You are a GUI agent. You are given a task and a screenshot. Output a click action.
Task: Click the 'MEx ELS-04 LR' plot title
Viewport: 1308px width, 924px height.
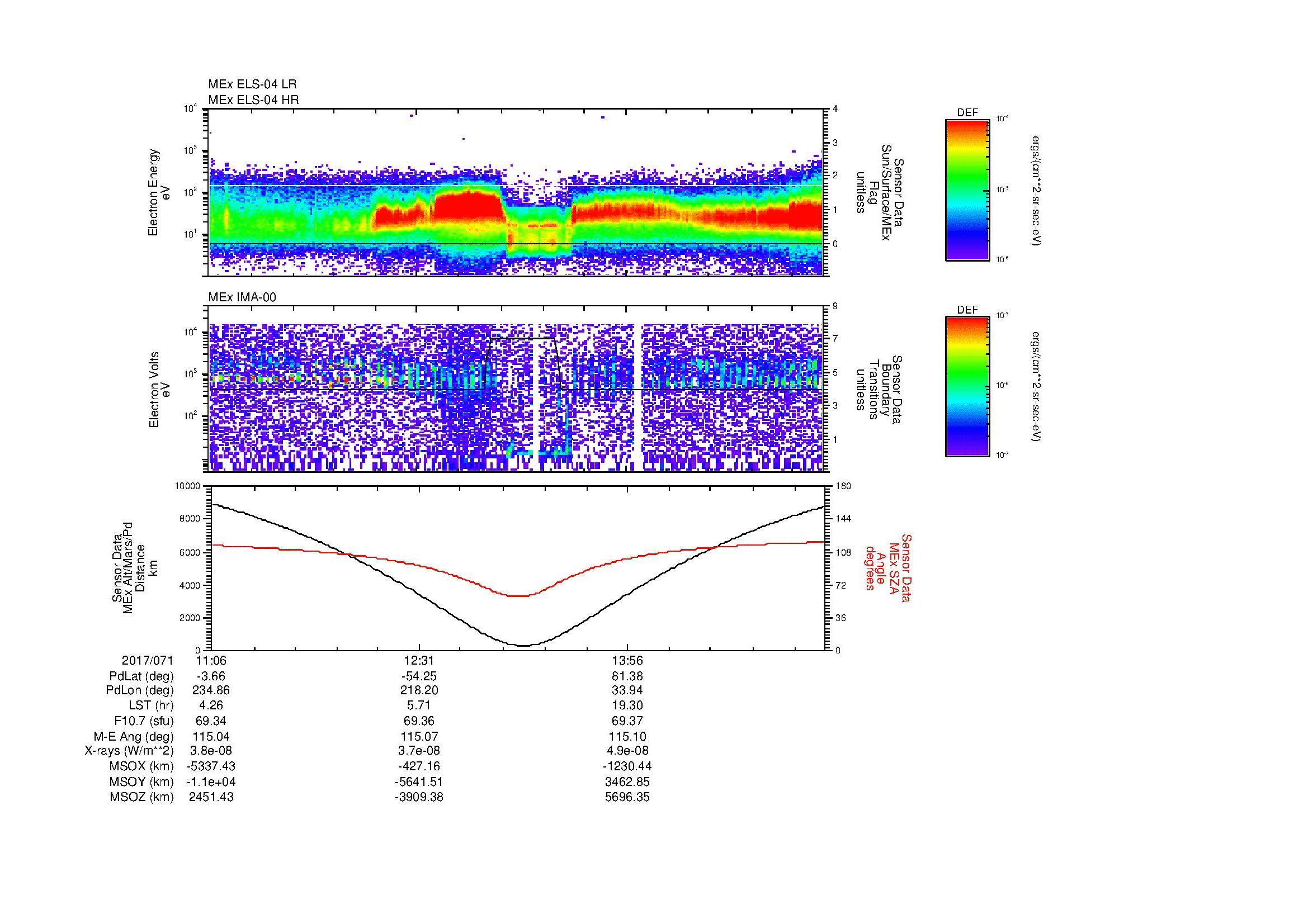click(x=252, y=84)
